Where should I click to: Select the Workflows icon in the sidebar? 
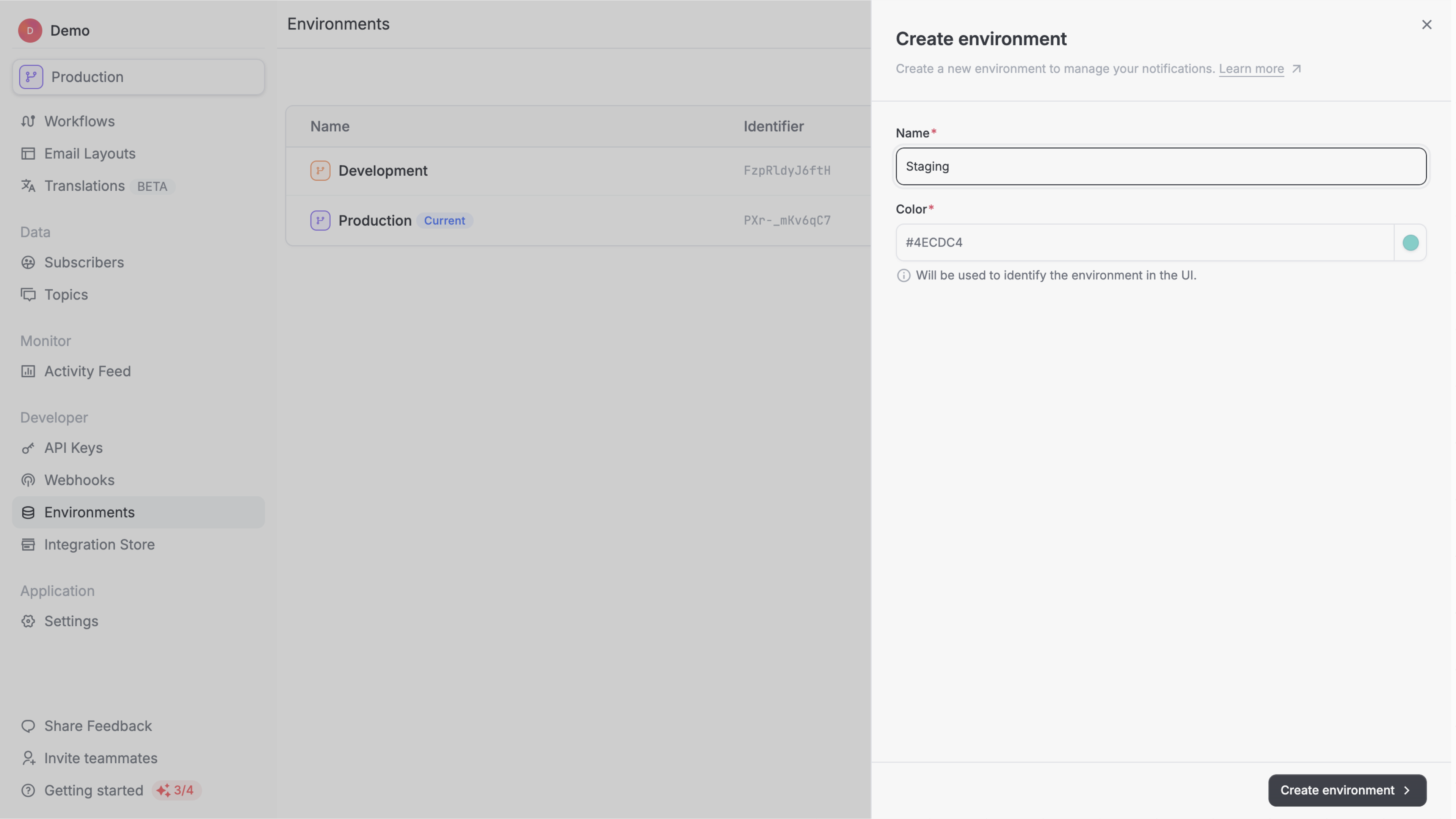point(29,121)
